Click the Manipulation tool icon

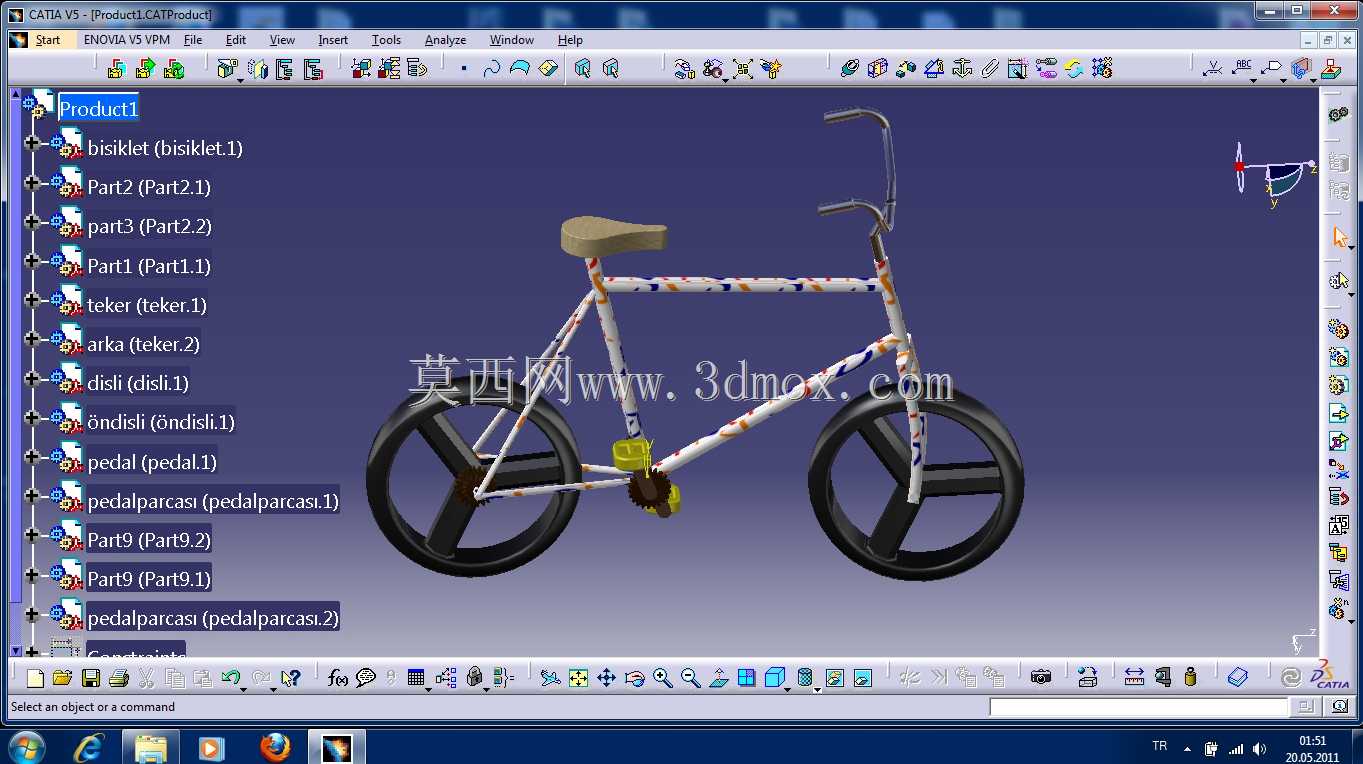pyautogui.click(x=684, y=69)
